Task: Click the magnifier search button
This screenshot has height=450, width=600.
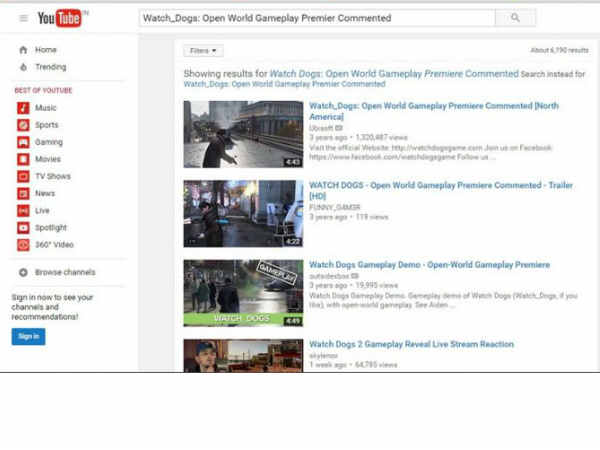Action: click(515, 18)
